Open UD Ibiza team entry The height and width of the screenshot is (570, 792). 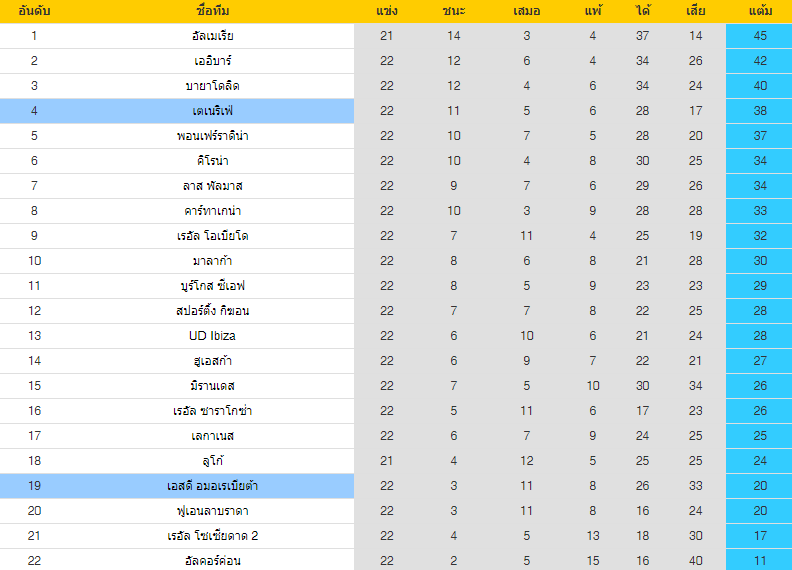pos(213,336)
